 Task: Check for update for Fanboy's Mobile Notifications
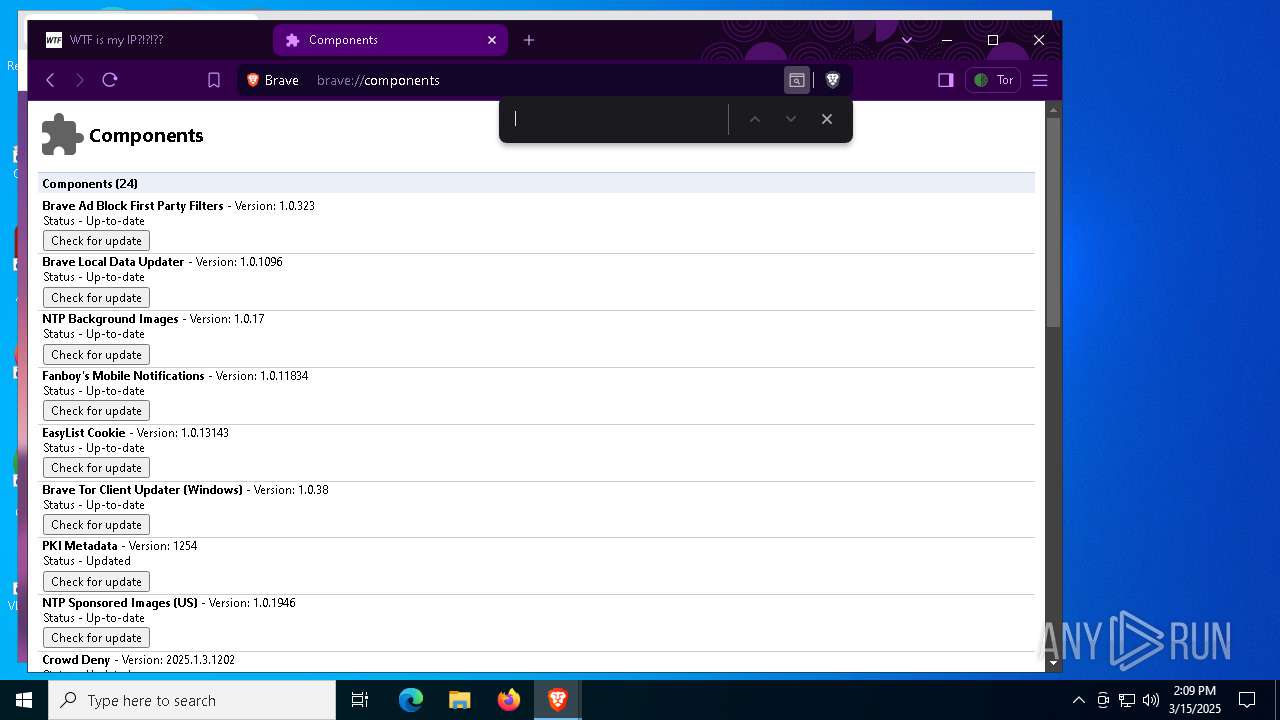96,411
